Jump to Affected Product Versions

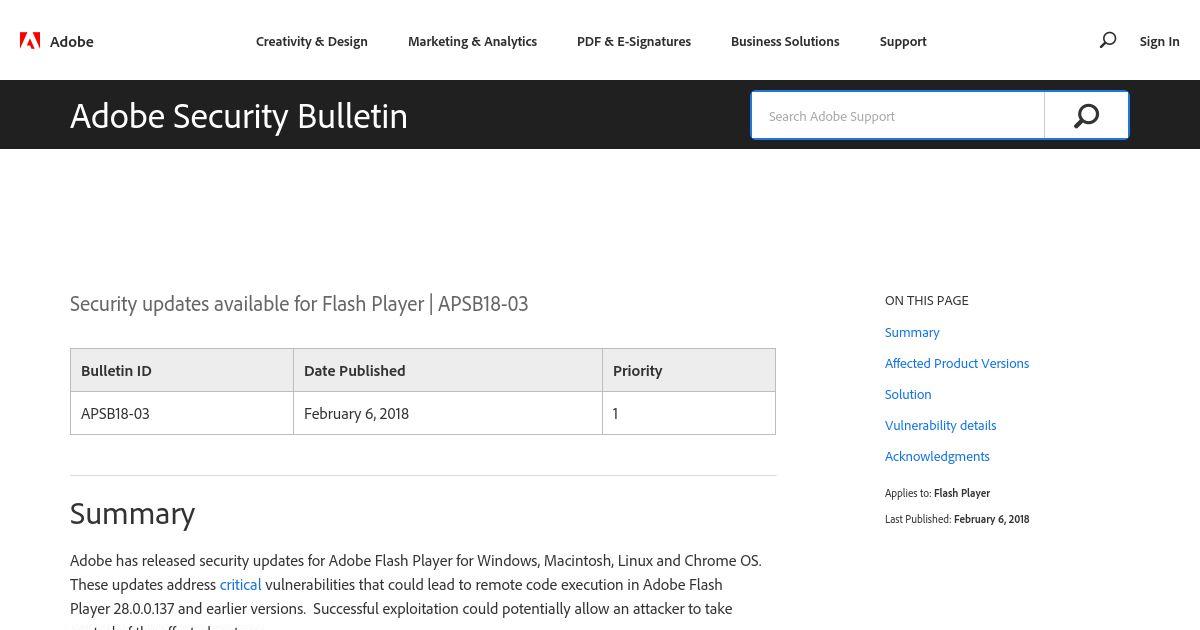(957, 363)
